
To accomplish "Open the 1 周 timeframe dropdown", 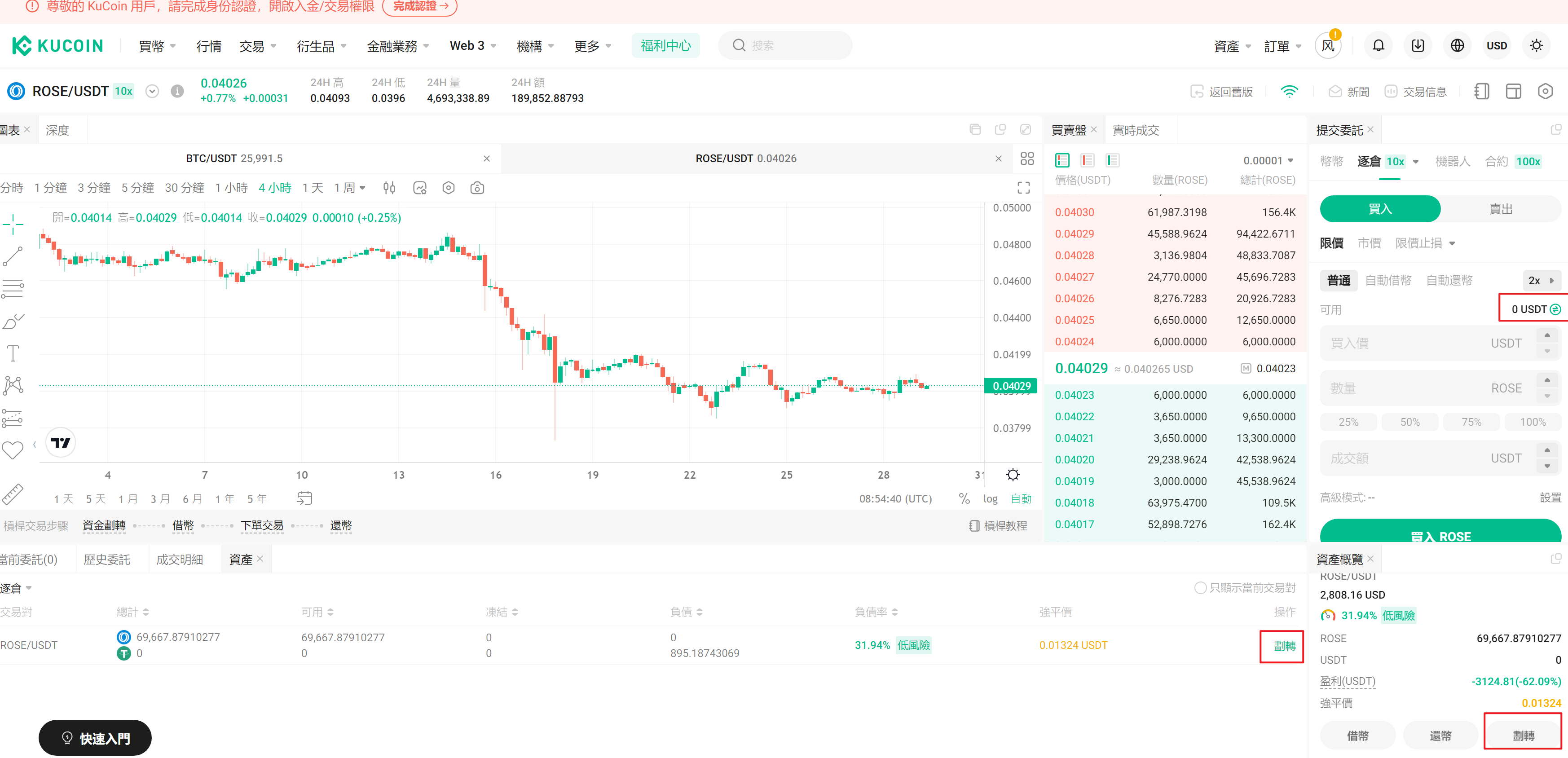I will (x=350, y=188).
